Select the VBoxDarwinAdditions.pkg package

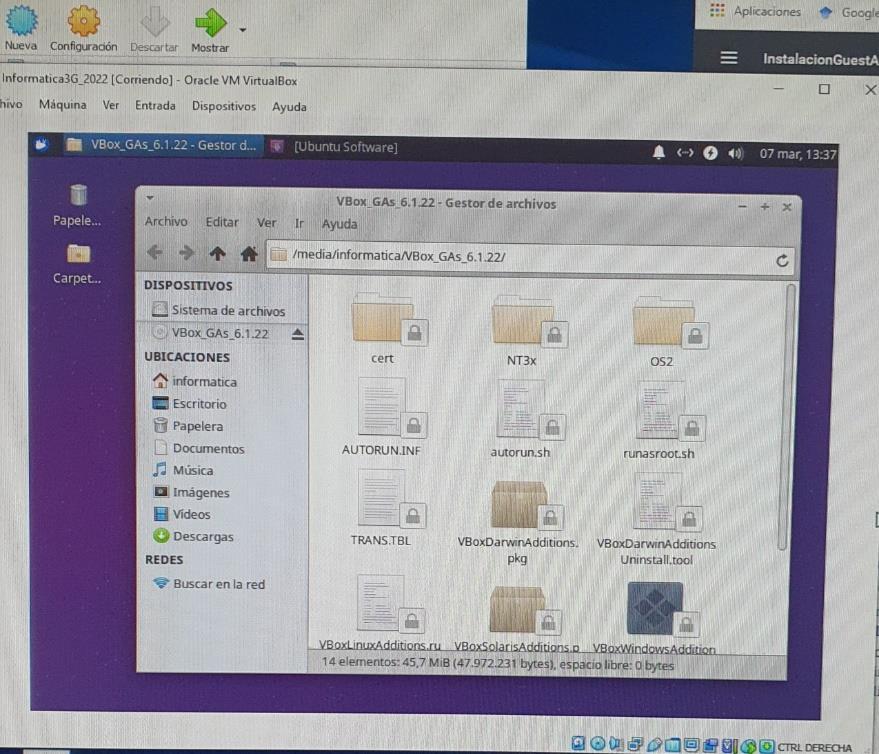(x=518, y=522)
